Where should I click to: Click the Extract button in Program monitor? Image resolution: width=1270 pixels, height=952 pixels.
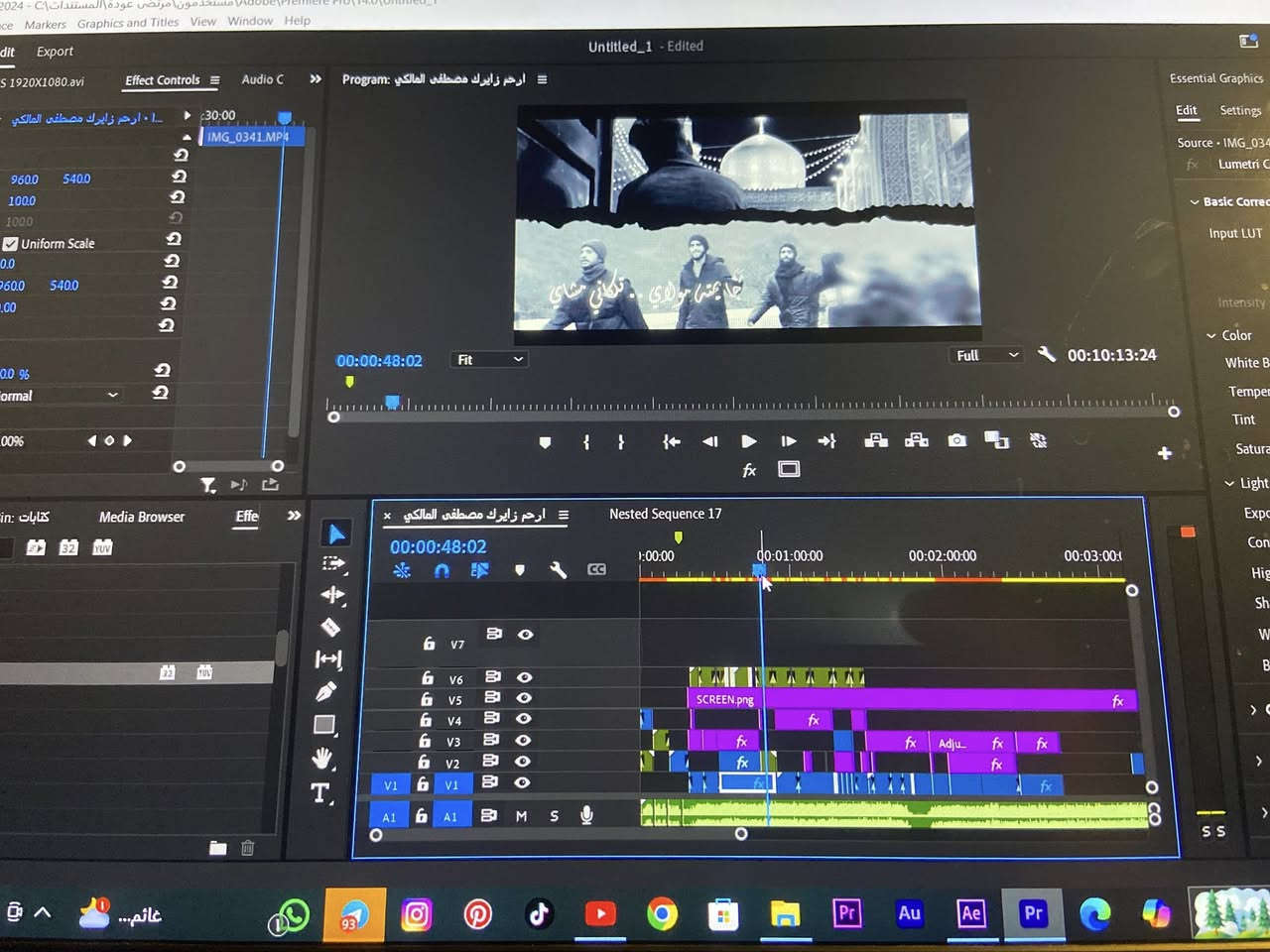917,440
